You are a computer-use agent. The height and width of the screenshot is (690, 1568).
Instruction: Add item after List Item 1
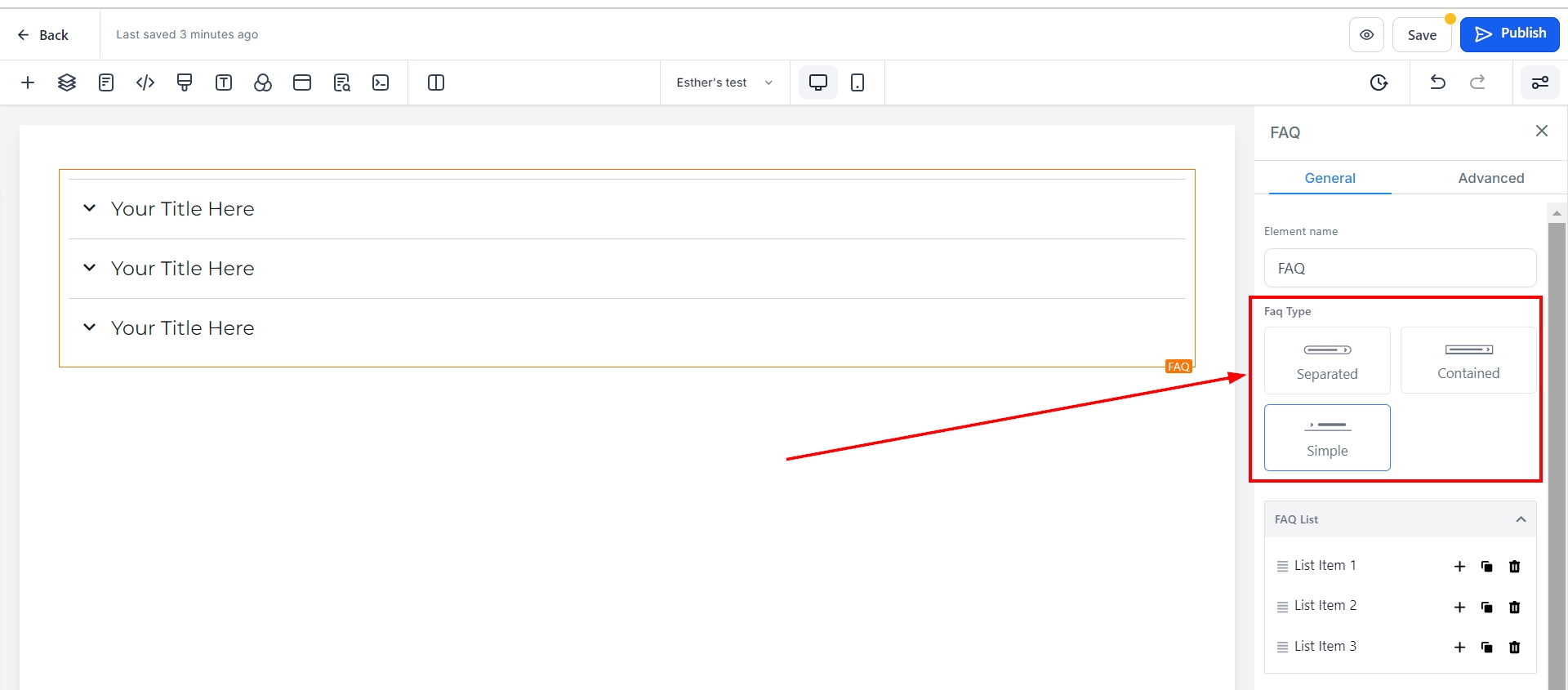1460,566
